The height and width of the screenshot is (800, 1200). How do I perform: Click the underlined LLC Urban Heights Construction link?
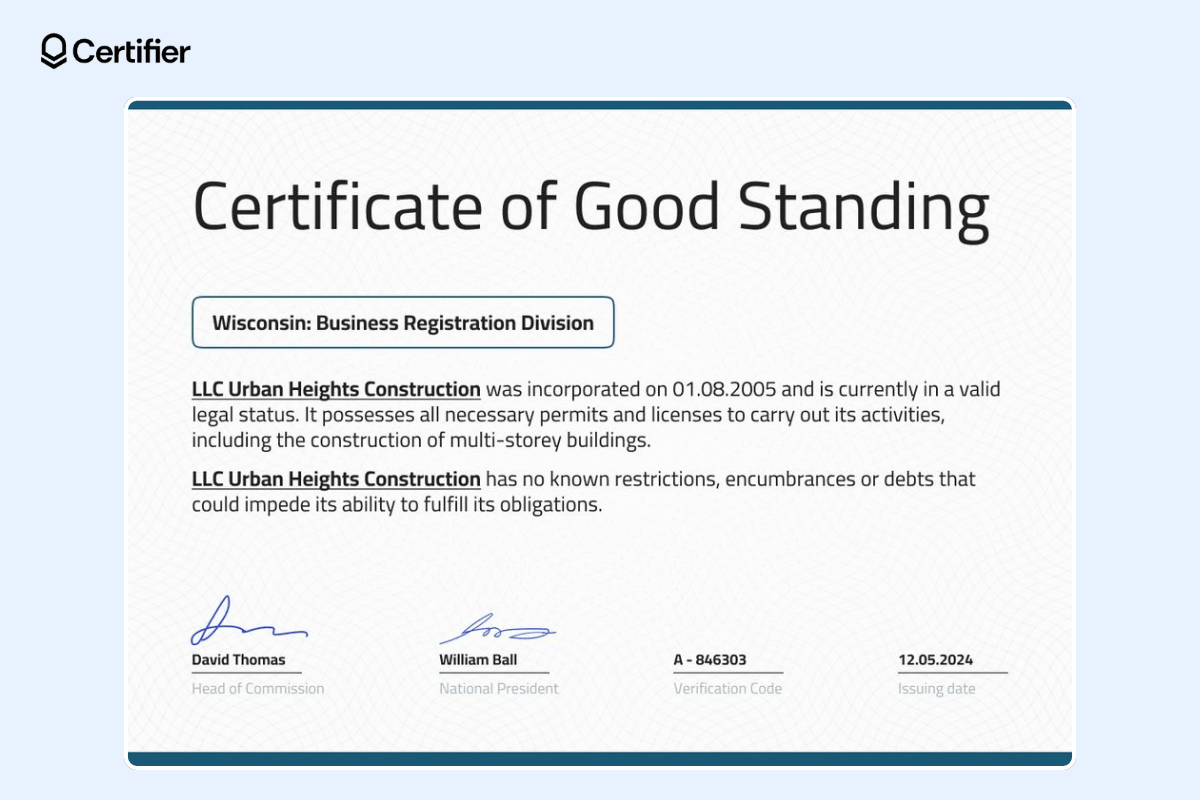click(x=336, y=389)
